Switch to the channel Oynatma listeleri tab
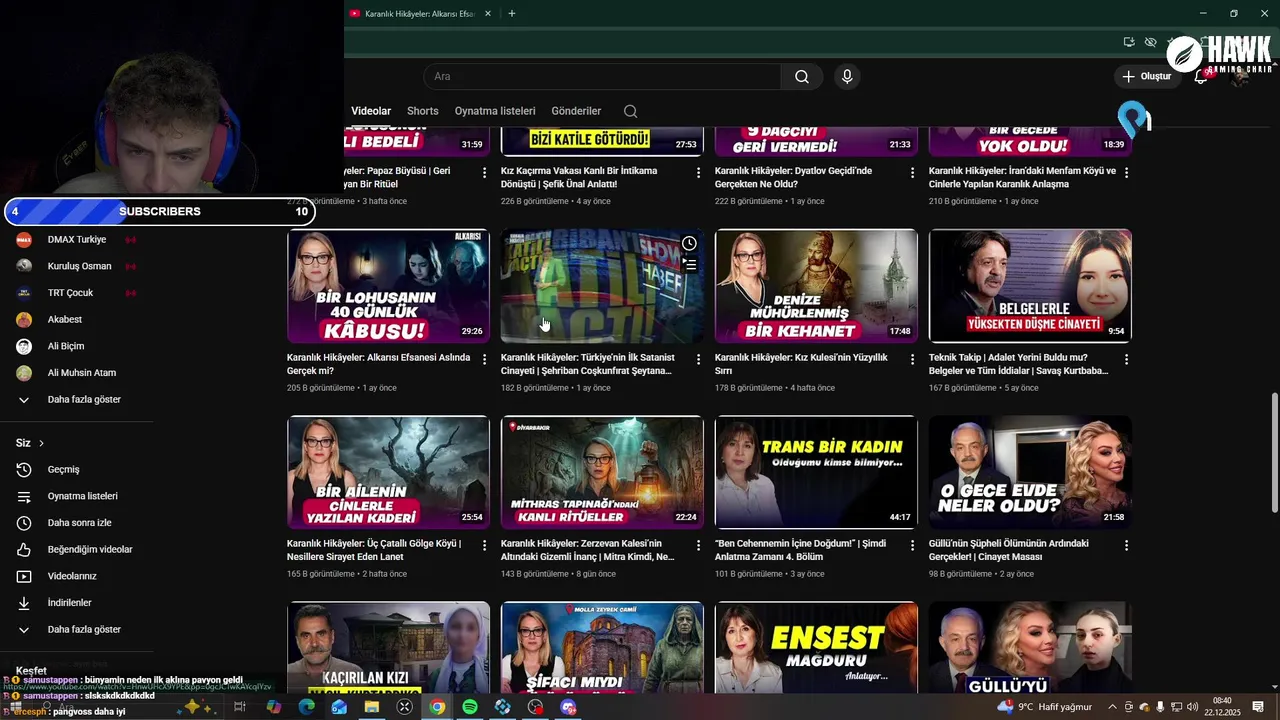The width and height of the screenshot is (1280, 720). pyautogui.click(x=495, y=111)
